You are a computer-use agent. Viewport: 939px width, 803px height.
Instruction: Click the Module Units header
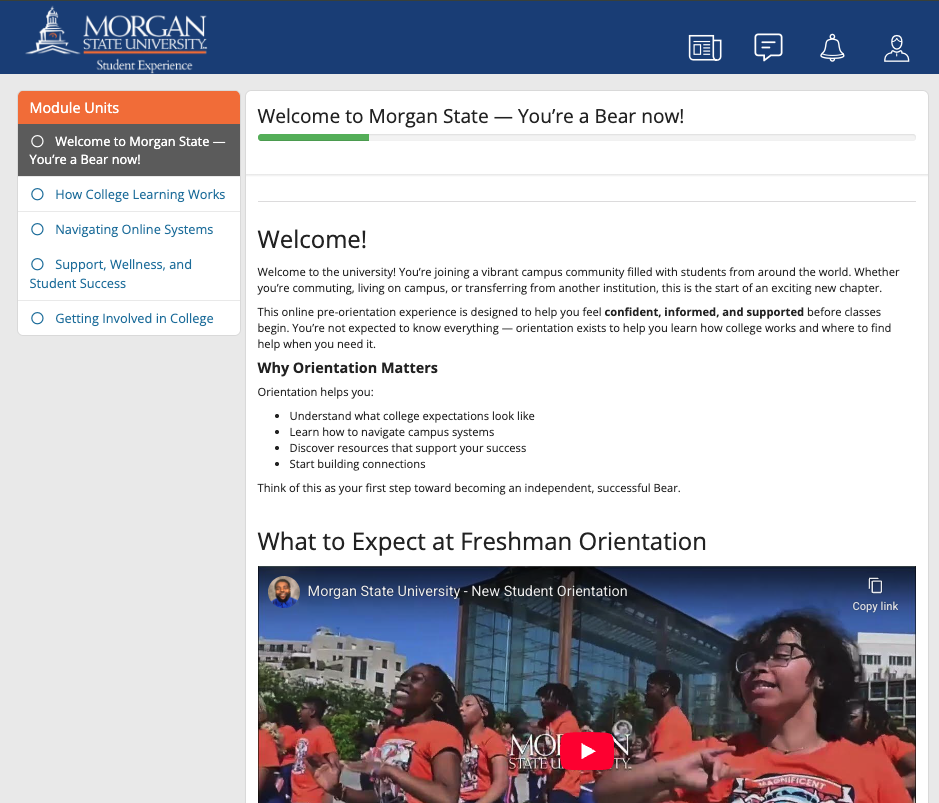(x=129, y=108)
